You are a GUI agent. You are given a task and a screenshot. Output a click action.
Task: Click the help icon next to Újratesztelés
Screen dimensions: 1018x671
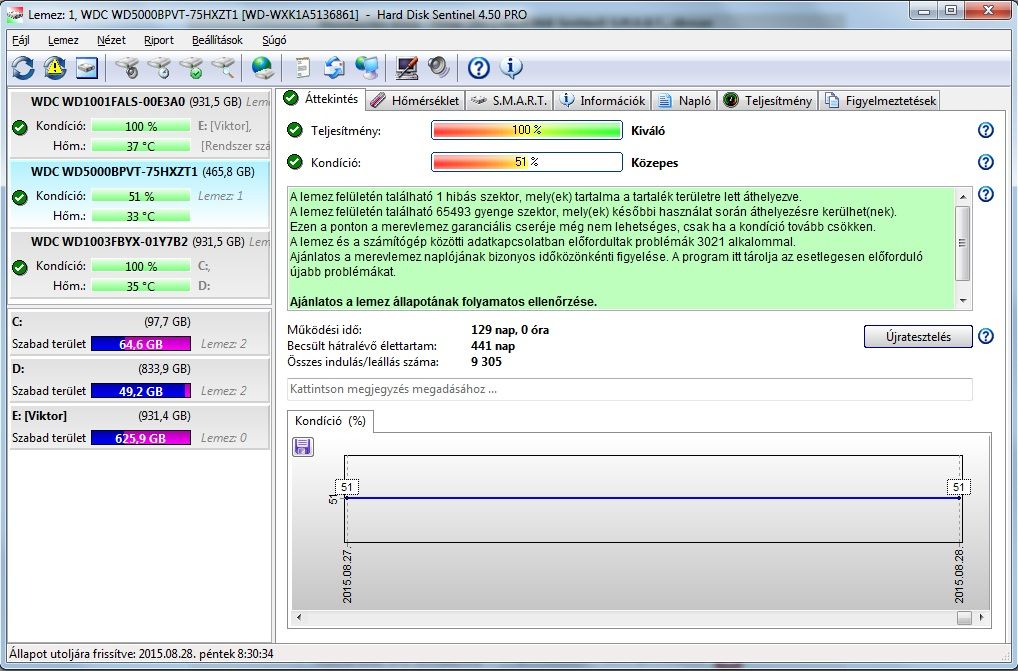tap(986, 336)
